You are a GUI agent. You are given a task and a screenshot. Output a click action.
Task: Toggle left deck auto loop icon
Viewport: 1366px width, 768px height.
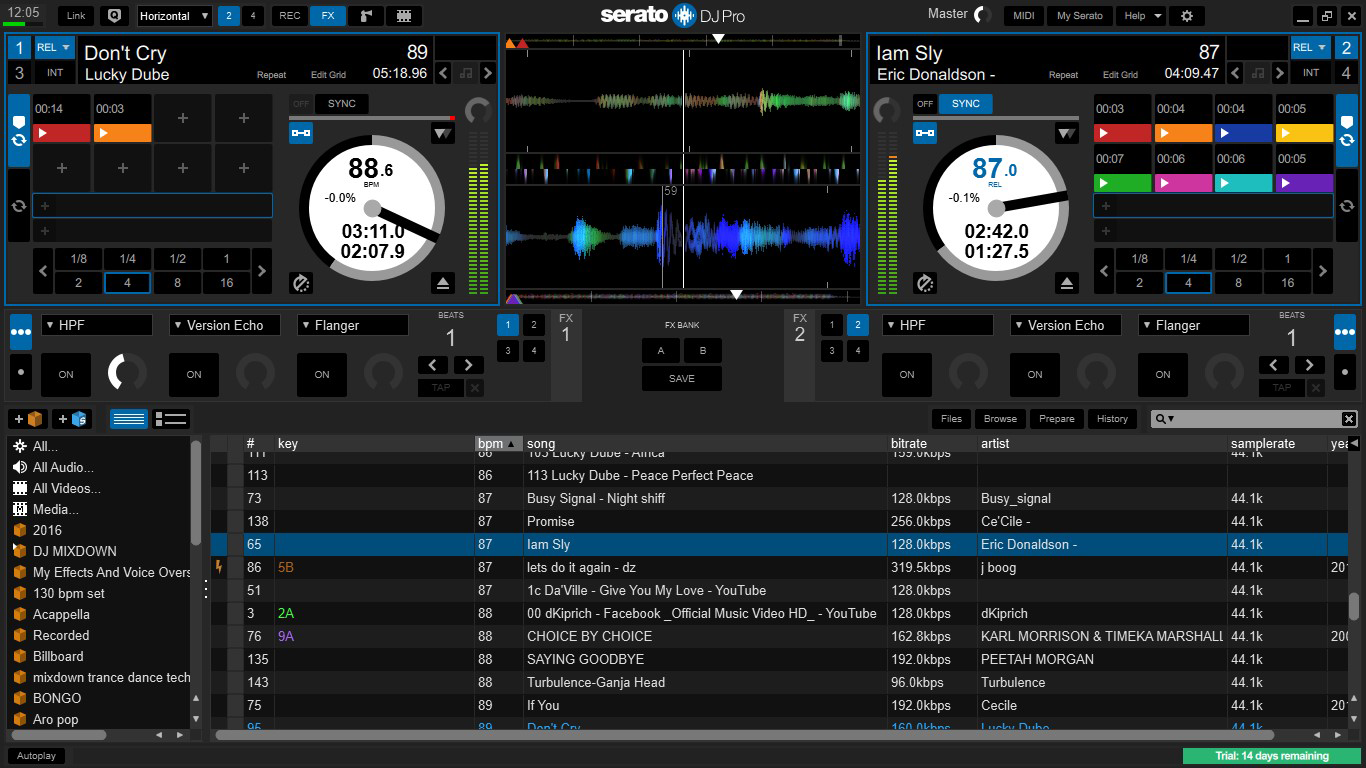click(19, 206)
